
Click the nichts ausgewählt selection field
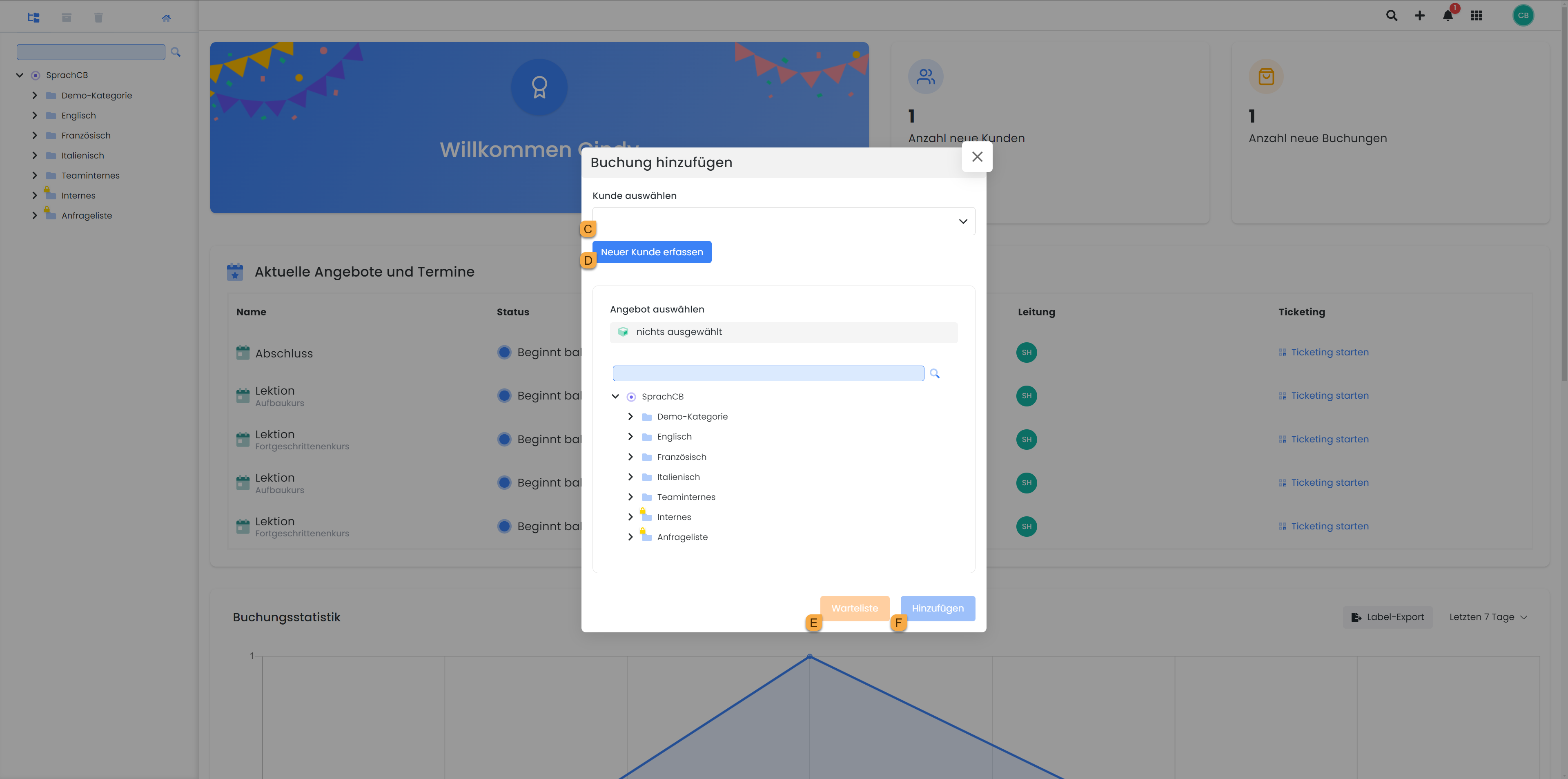coord(784,332)
